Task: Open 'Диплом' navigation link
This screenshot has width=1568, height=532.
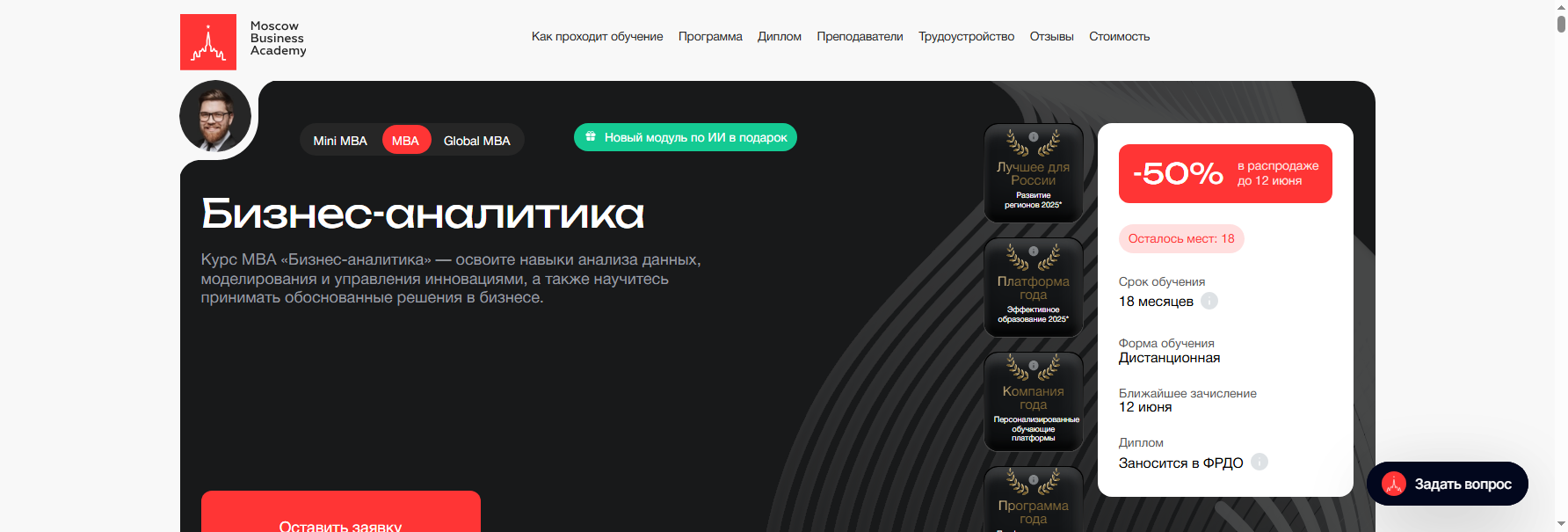Action: 780,36
